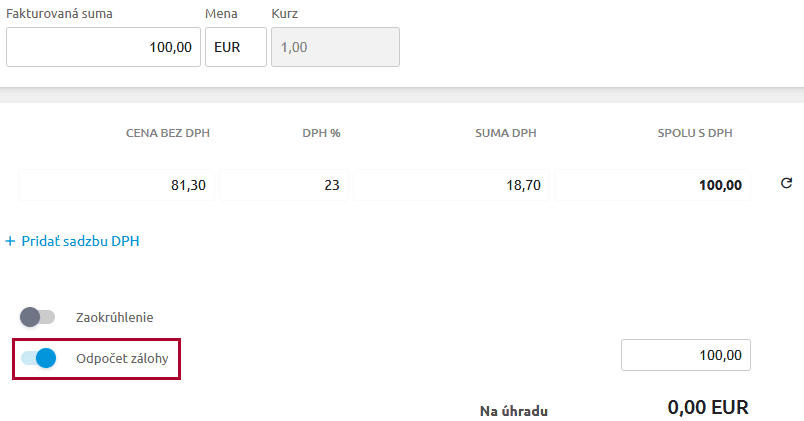Click the Spolu s DPH field in the VAT row

(x=652, y=185)
